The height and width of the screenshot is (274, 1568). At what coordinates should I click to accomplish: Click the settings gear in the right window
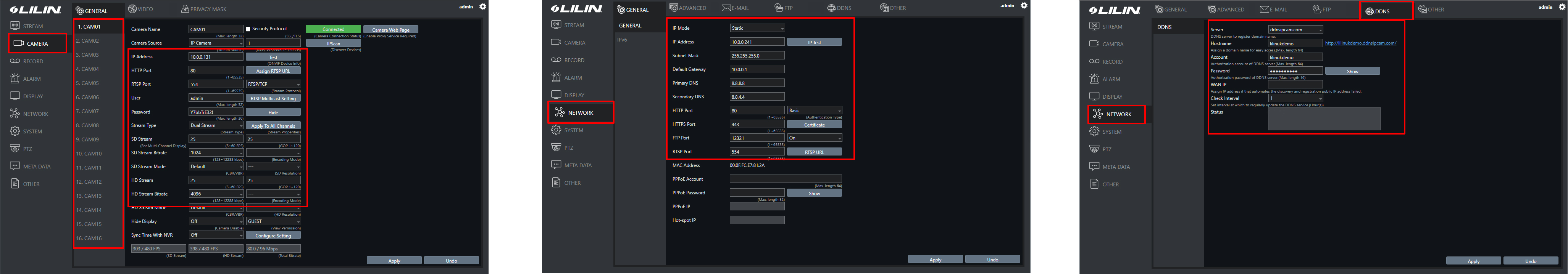1561,7
